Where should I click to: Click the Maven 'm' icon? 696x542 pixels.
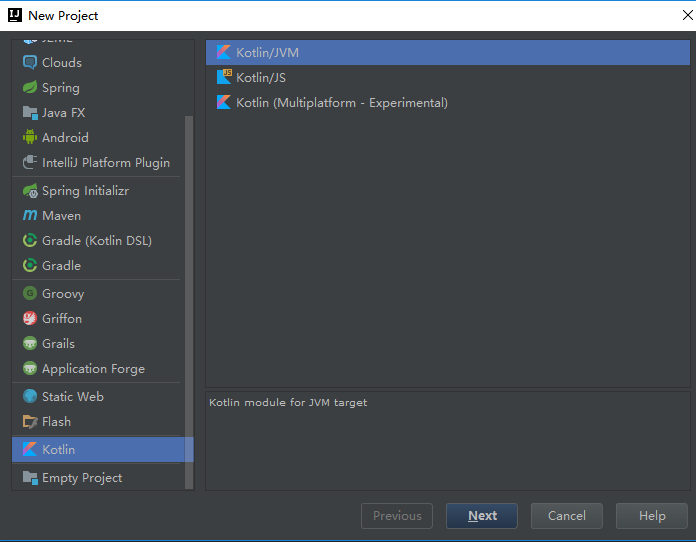[x=30, y=215]
